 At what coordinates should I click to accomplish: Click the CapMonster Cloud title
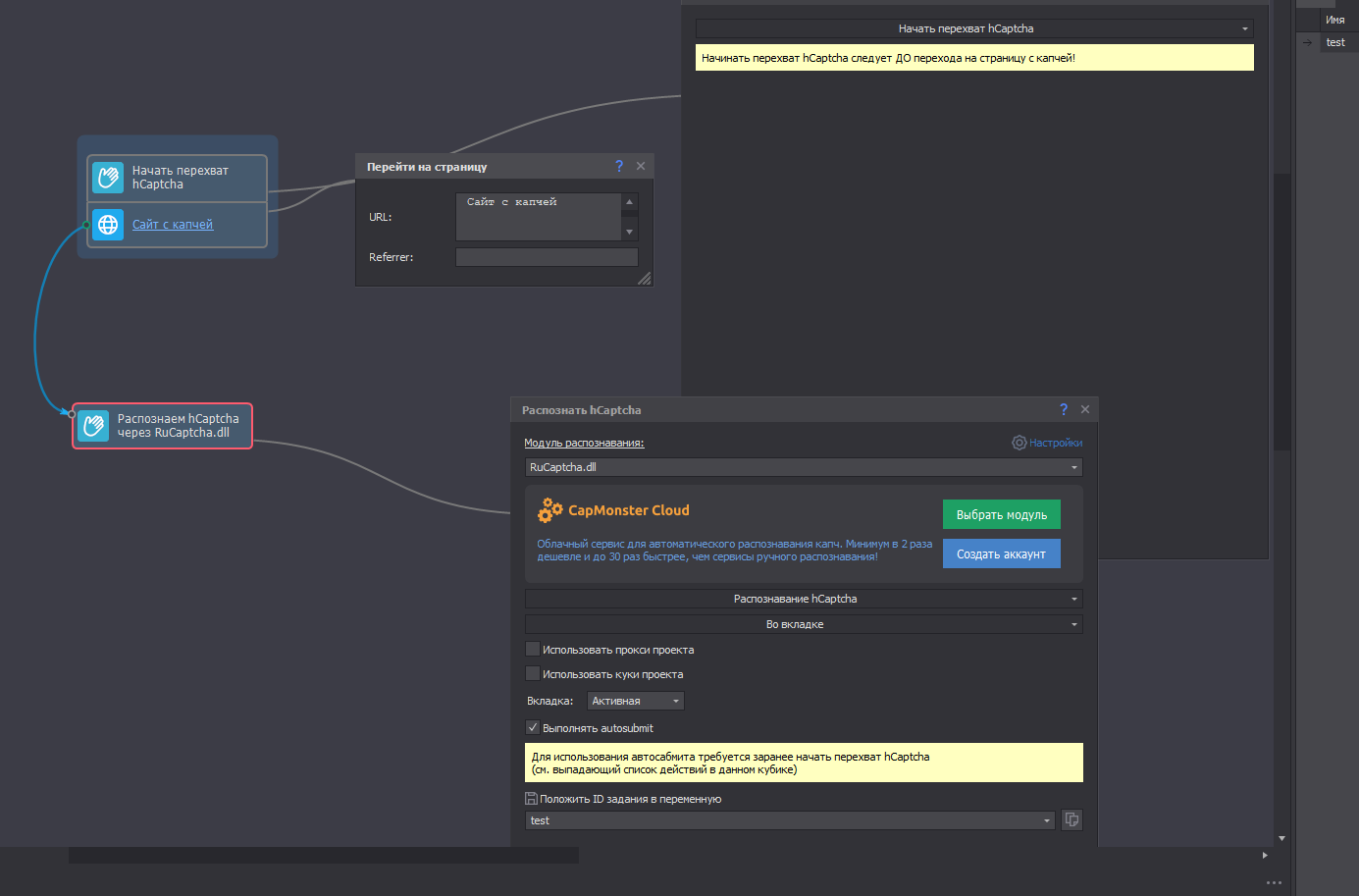[x=629, y=510]
